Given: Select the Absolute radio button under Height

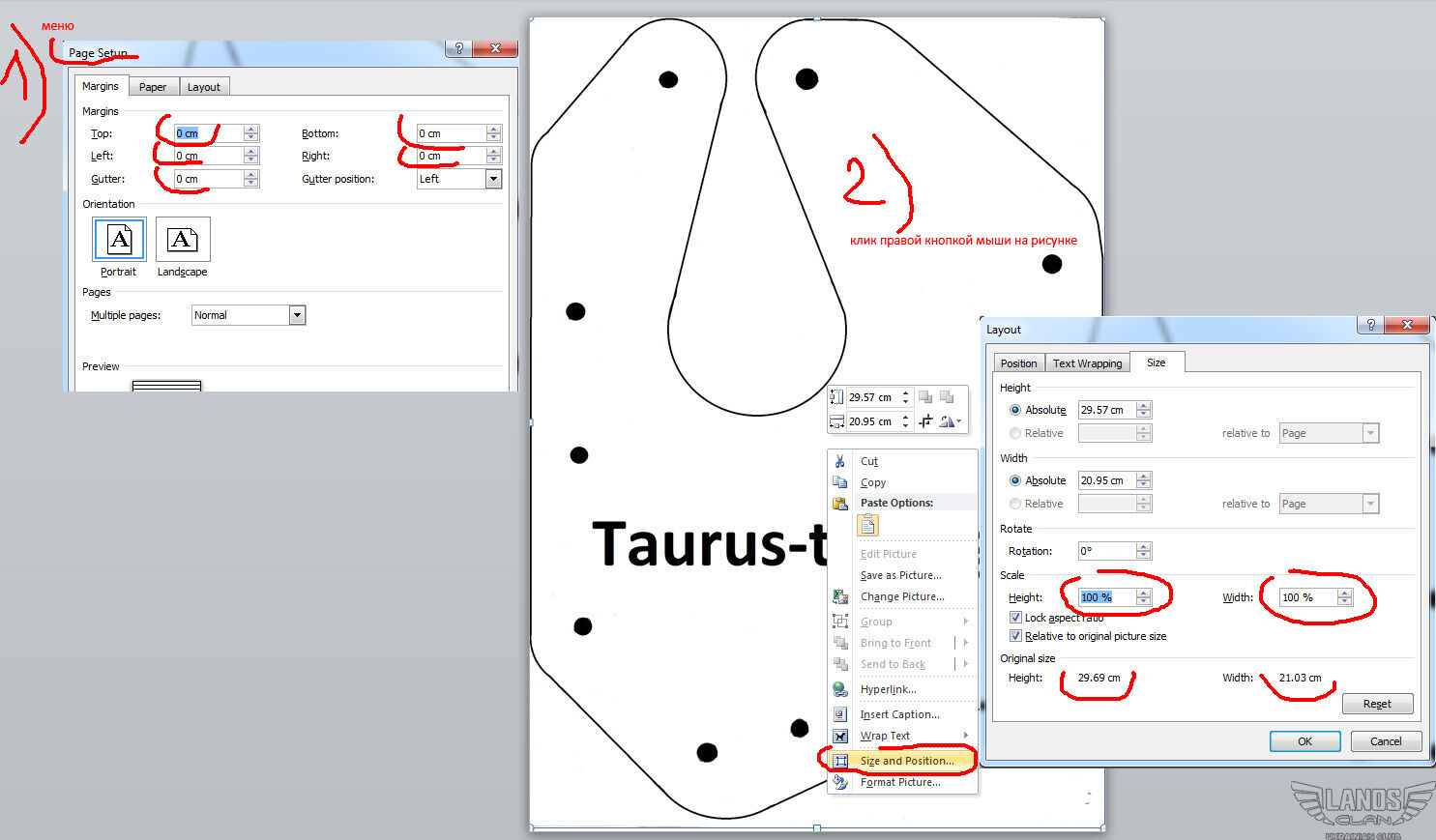Looking at the screenshot, I should click(x=1015, y=410).
